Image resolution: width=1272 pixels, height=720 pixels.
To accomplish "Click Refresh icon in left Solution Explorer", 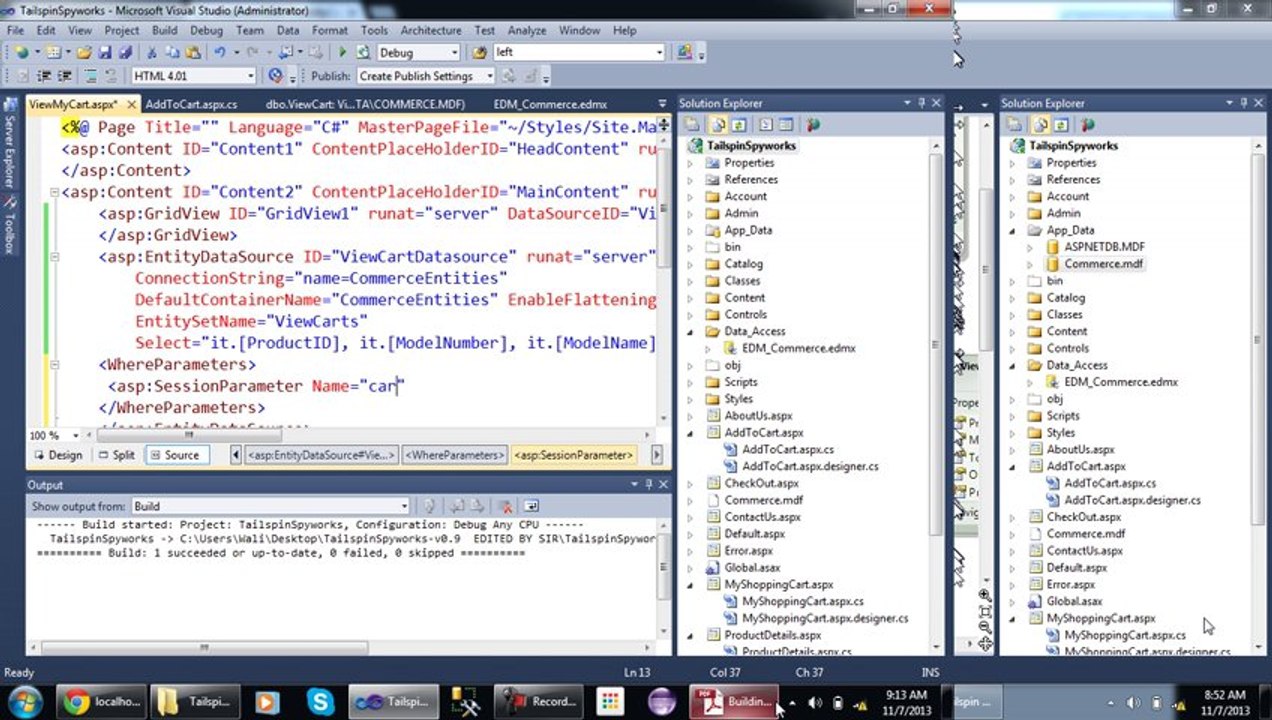I will coord(738,125).
